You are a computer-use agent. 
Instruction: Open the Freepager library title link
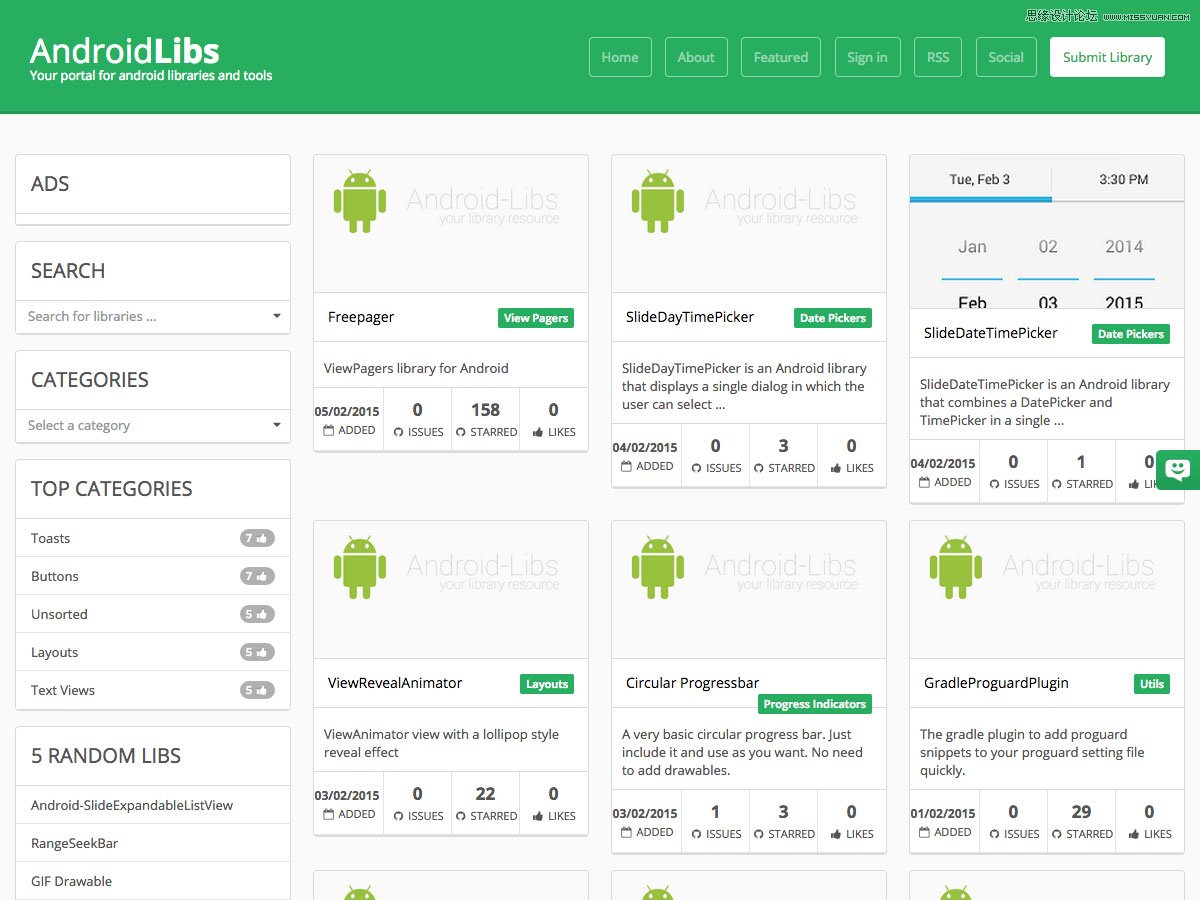pyautogui.click(x=361, y=317)
